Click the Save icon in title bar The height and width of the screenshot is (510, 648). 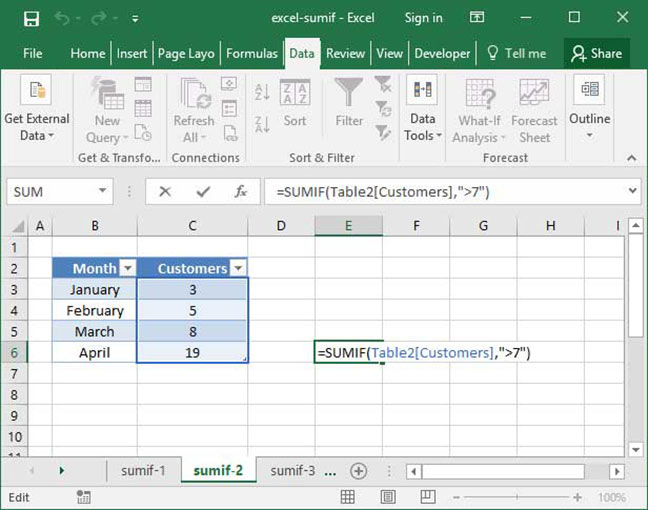click(31, 18)
